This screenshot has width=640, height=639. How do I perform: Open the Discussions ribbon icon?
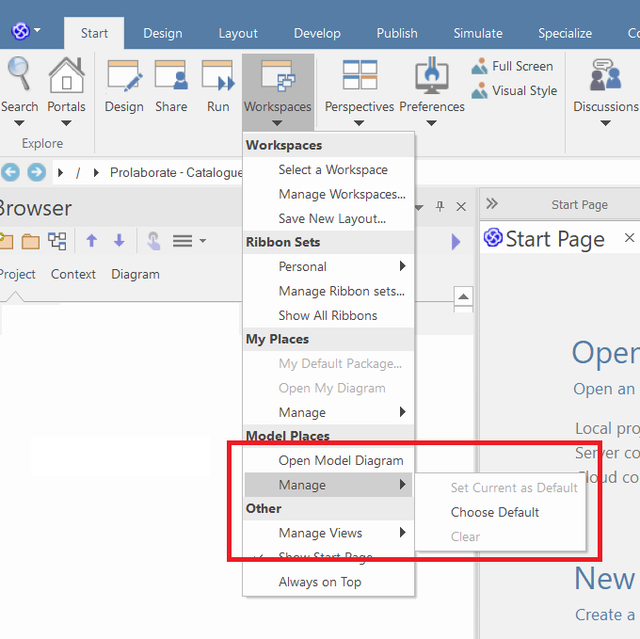[x=605, y=75]
